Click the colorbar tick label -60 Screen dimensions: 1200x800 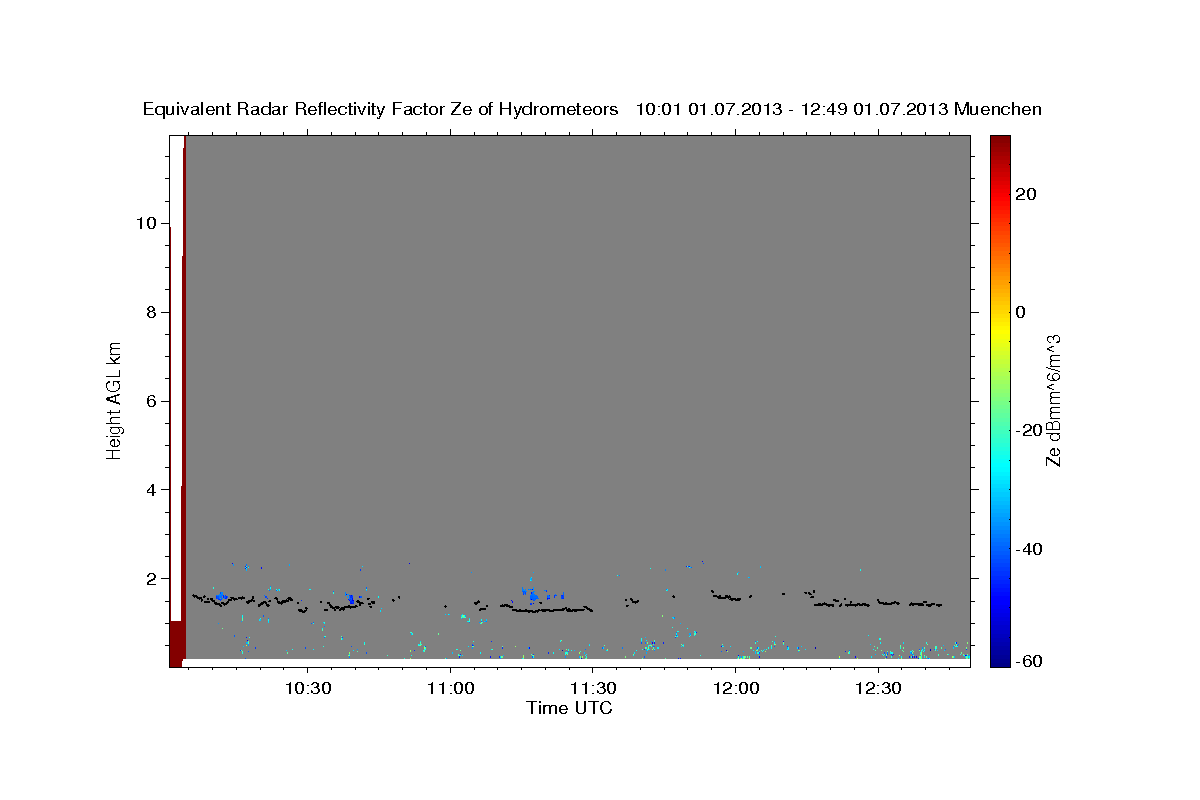pos(1029,662)
